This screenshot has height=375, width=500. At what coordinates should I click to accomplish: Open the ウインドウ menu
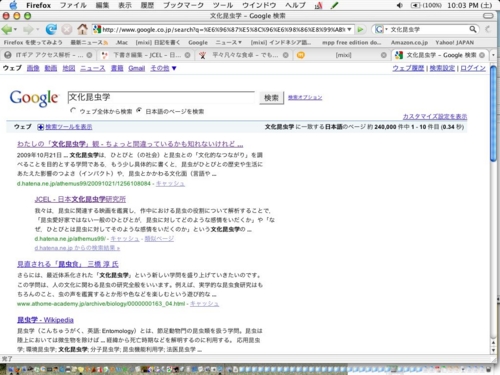[259, 5]
